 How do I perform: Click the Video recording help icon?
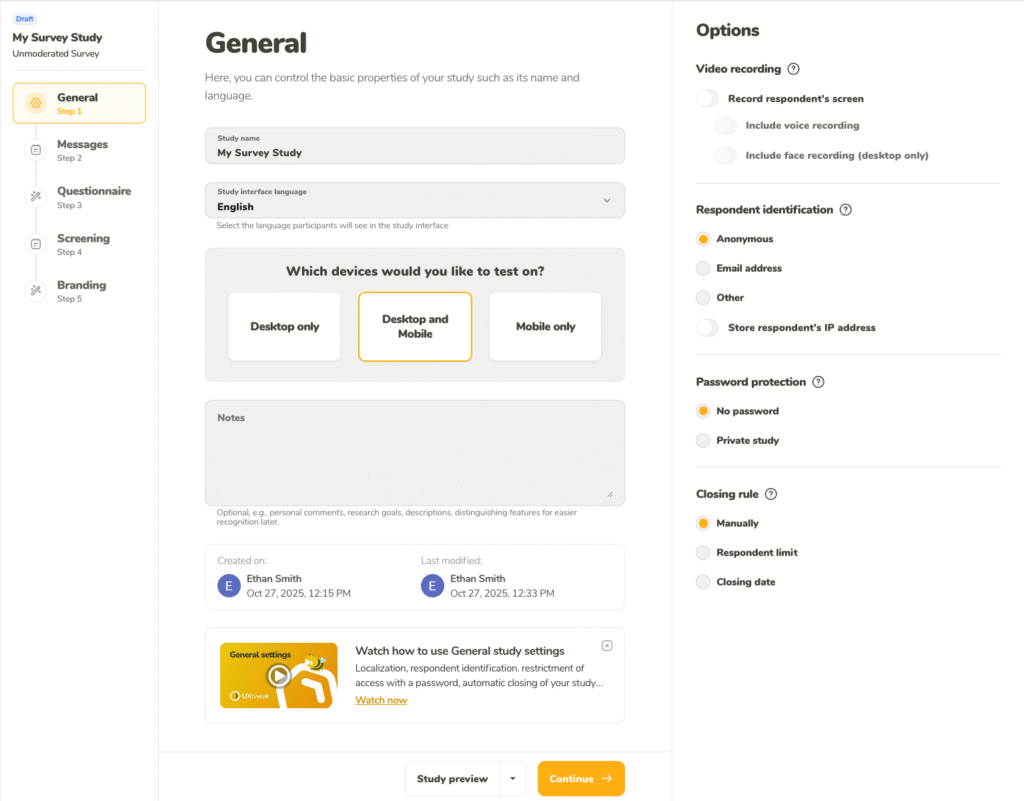click(x=794, y=69)
